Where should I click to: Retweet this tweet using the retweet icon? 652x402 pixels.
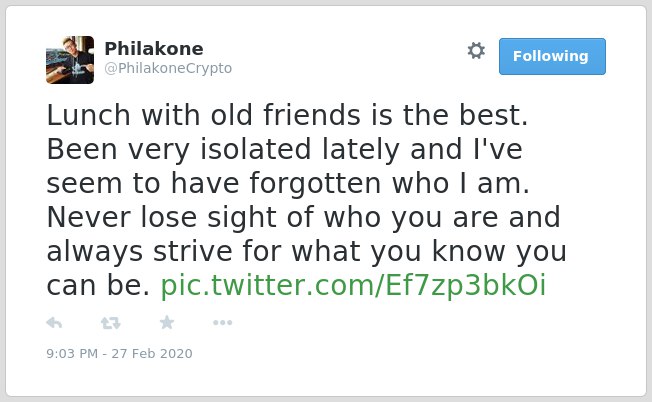[x=111, y=323]
